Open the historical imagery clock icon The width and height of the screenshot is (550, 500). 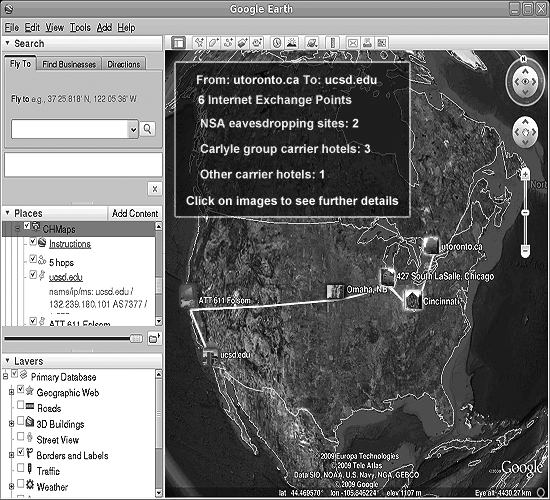pyautogui.click(x=277, y=43)
